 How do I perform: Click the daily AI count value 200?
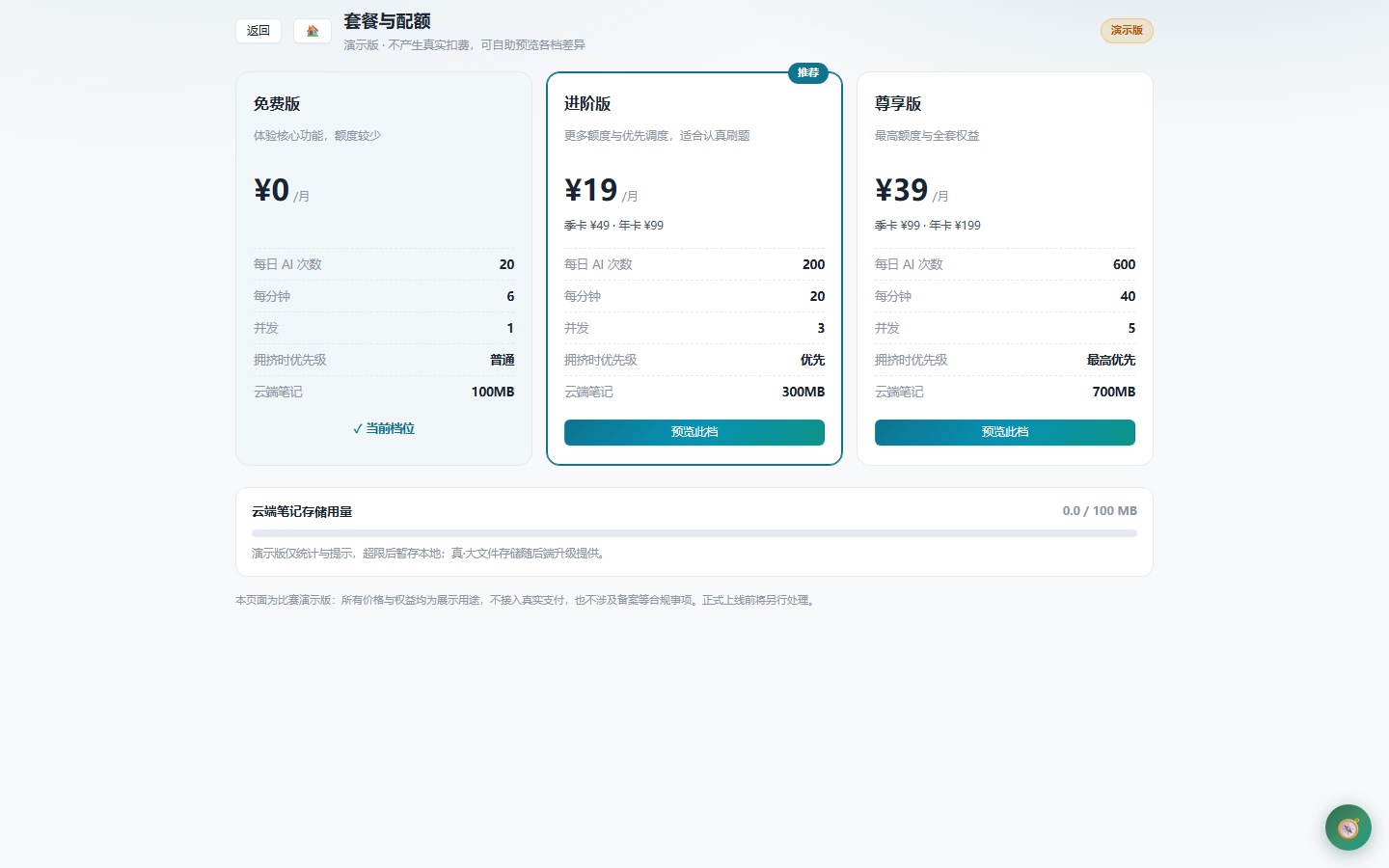813,264
